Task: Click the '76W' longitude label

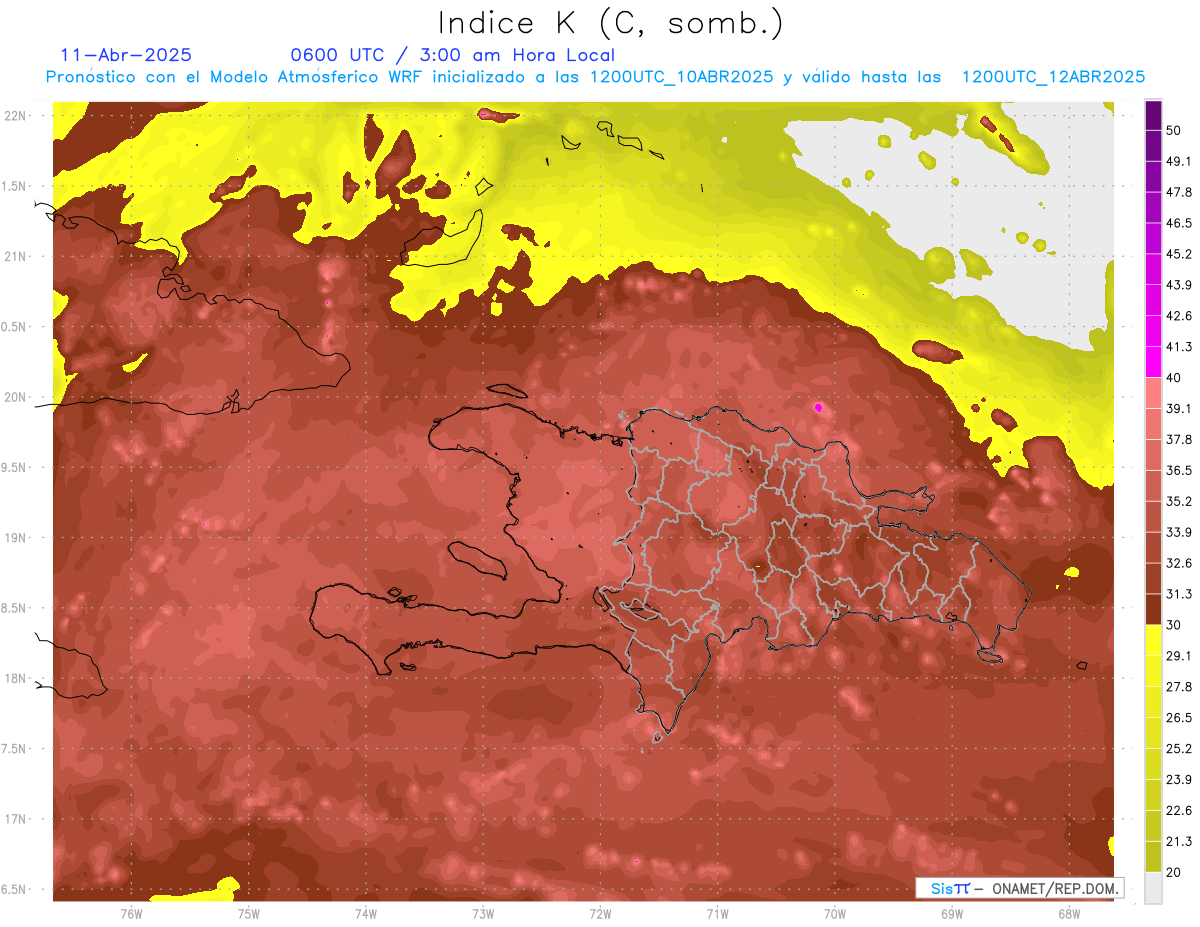Action: coord(131,913)
